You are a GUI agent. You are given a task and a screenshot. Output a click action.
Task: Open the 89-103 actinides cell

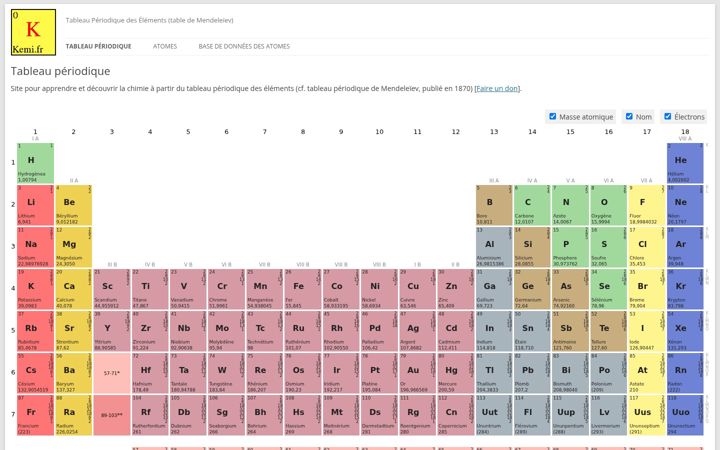(112, 415)
